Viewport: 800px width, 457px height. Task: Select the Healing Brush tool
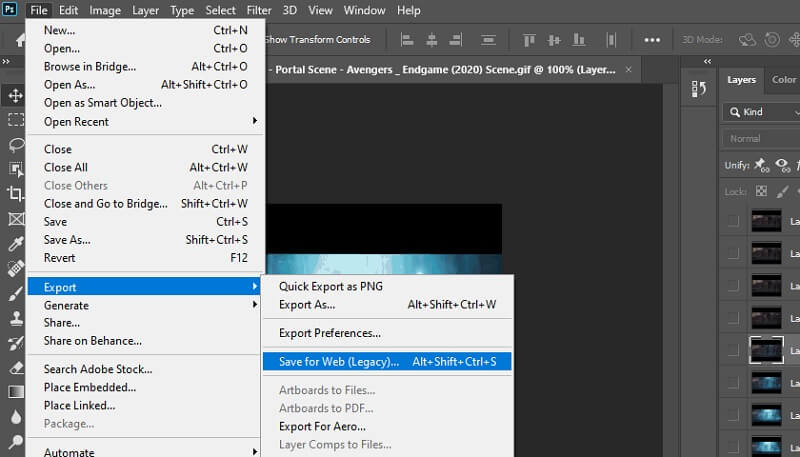(x=15, y=268)
